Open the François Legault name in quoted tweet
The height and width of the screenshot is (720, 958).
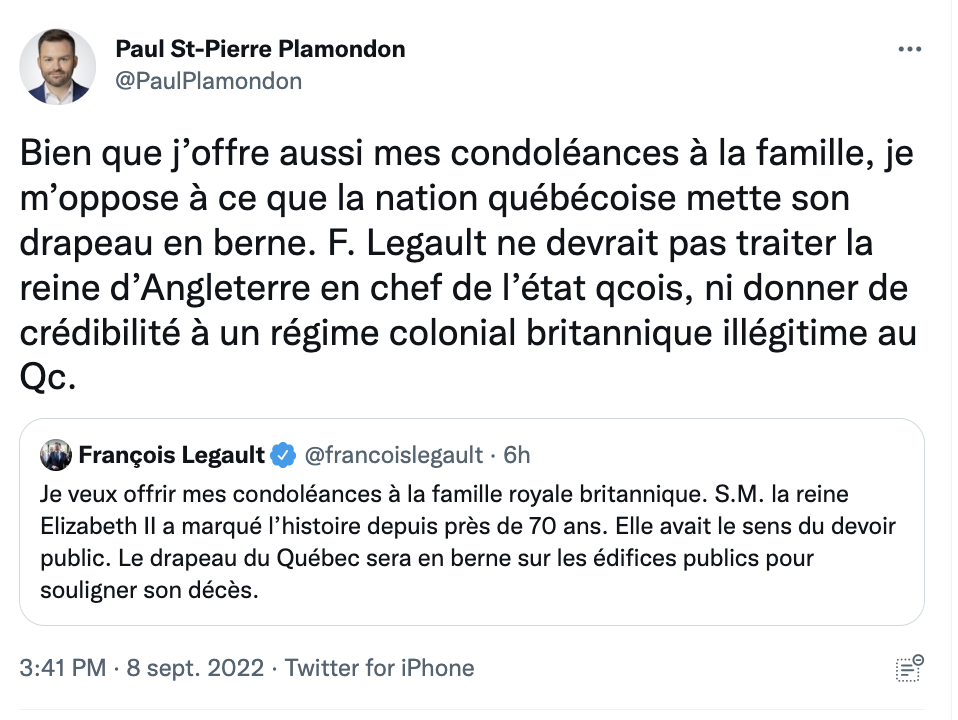[x=171, y=456]
